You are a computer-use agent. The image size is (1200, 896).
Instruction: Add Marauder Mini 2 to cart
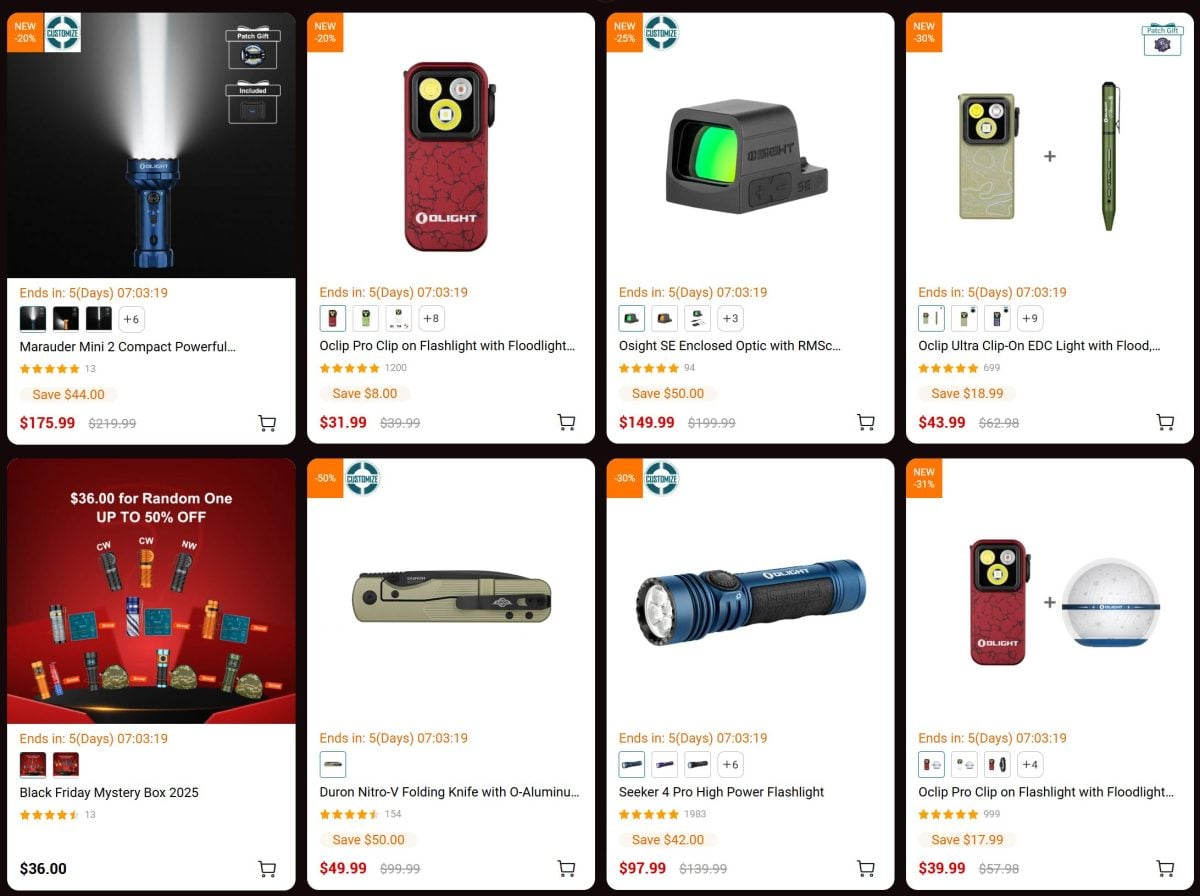(267, 423)
